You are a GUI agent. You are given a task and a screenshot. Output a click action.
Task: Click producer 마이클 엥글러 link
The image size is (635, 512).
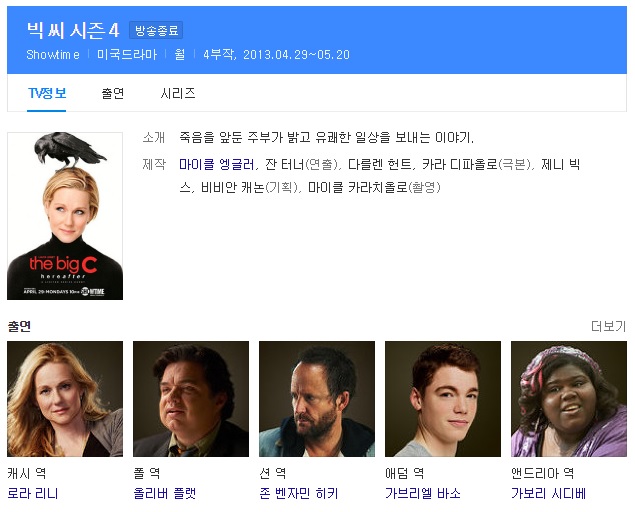pos(217,163)
